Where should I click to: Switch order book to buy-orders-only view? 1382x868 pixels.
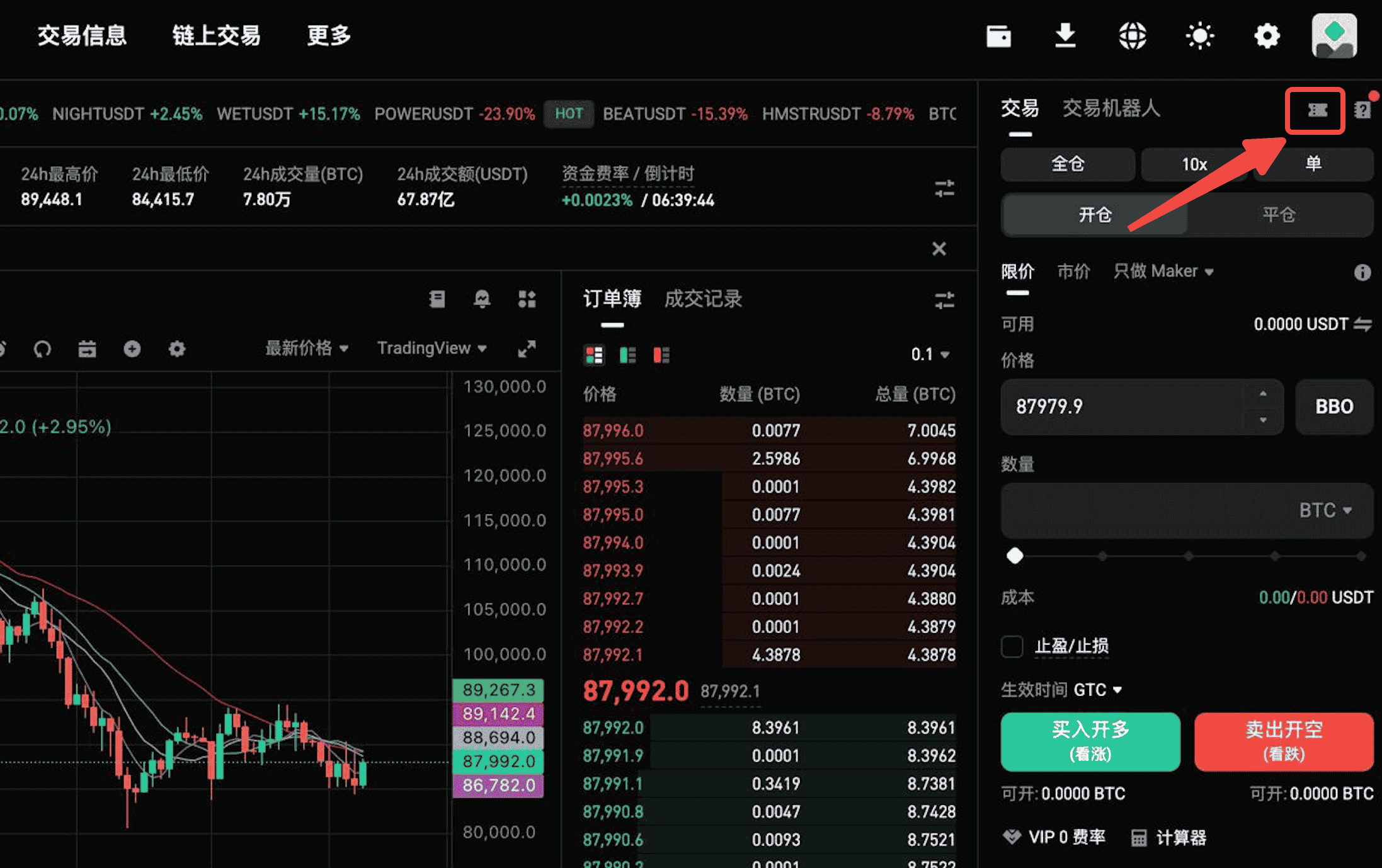pyautogui.click(x=627, y=355)
